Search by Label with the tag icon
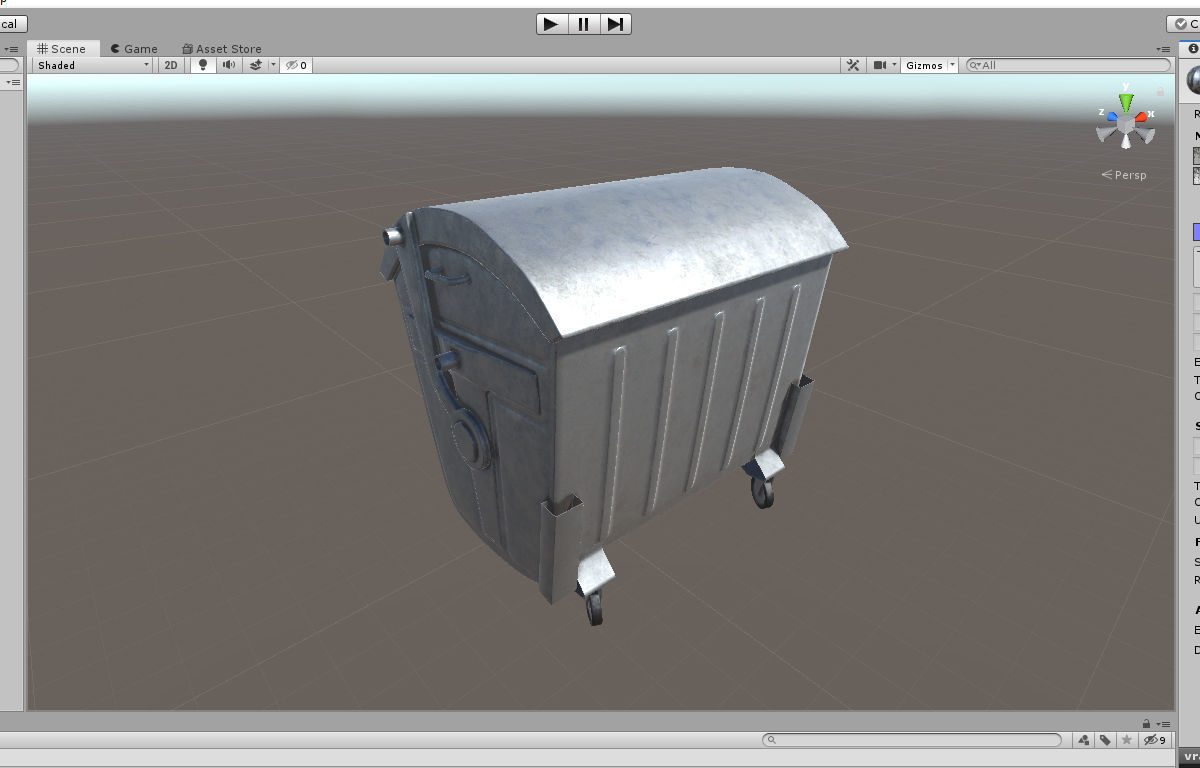The height and width of the screenshot is (768, 1200). coord(1105,740)
